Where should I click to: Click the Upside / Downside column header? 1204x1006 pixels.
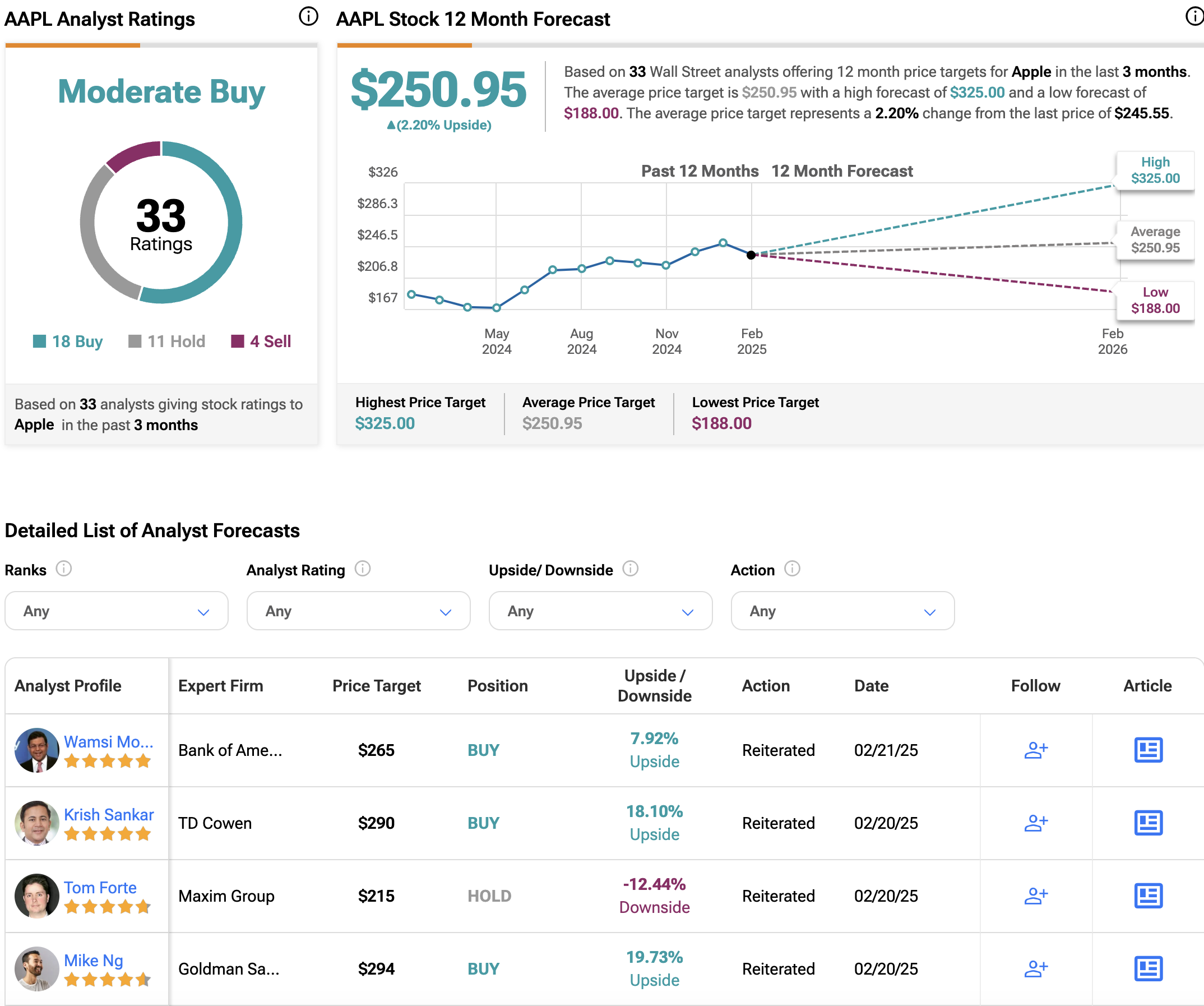[x=654, y=685]
